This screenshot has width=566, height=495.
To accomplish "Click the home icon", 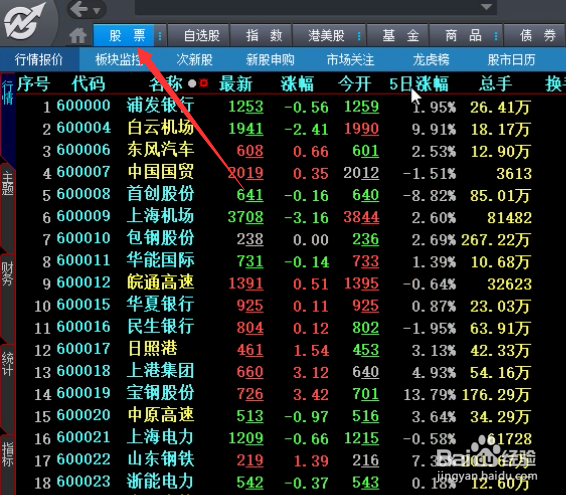I will (x=78, y=35).
